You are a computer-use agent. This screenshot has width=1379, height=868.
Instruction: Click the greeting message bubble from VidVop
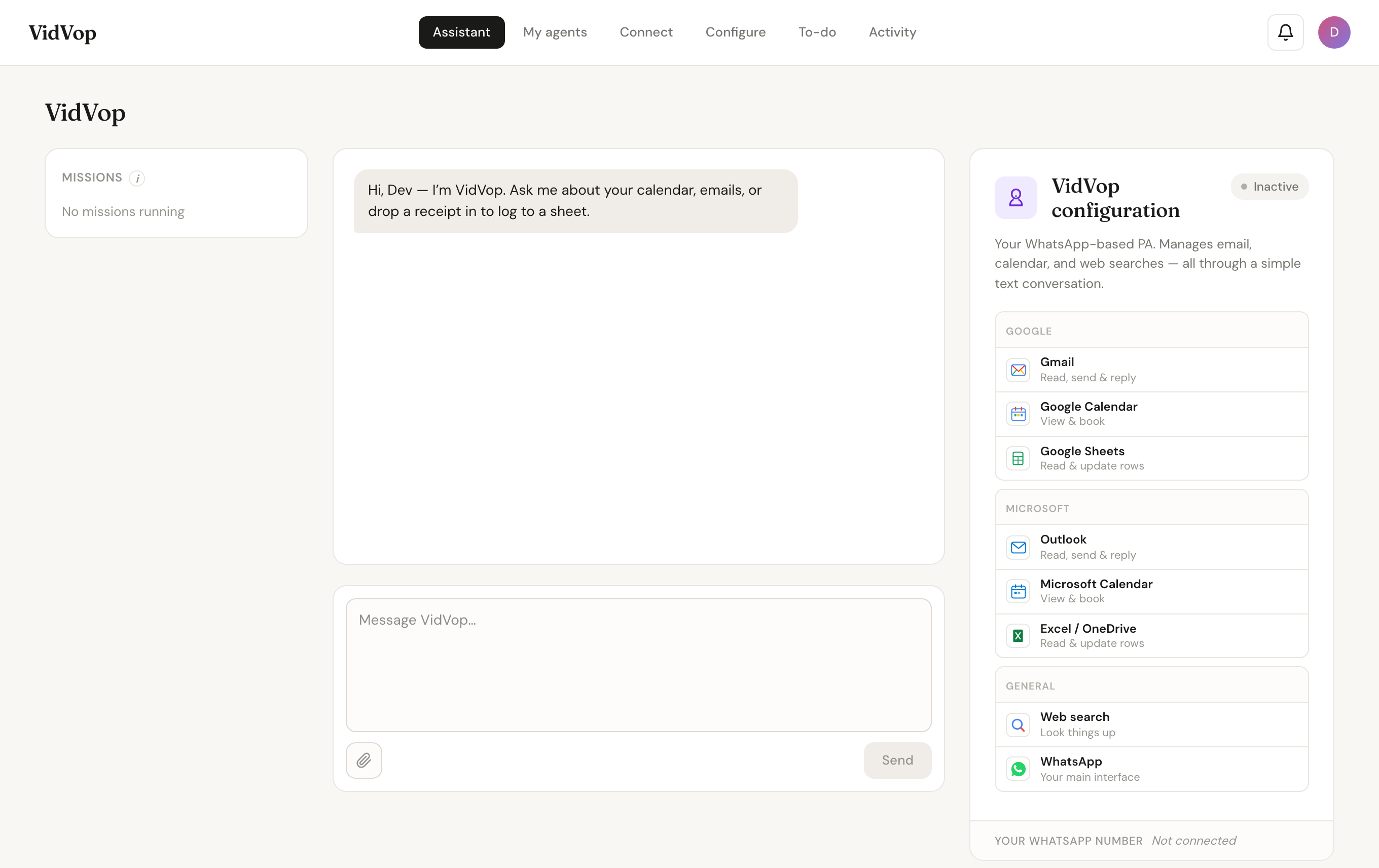coord(575,201)
